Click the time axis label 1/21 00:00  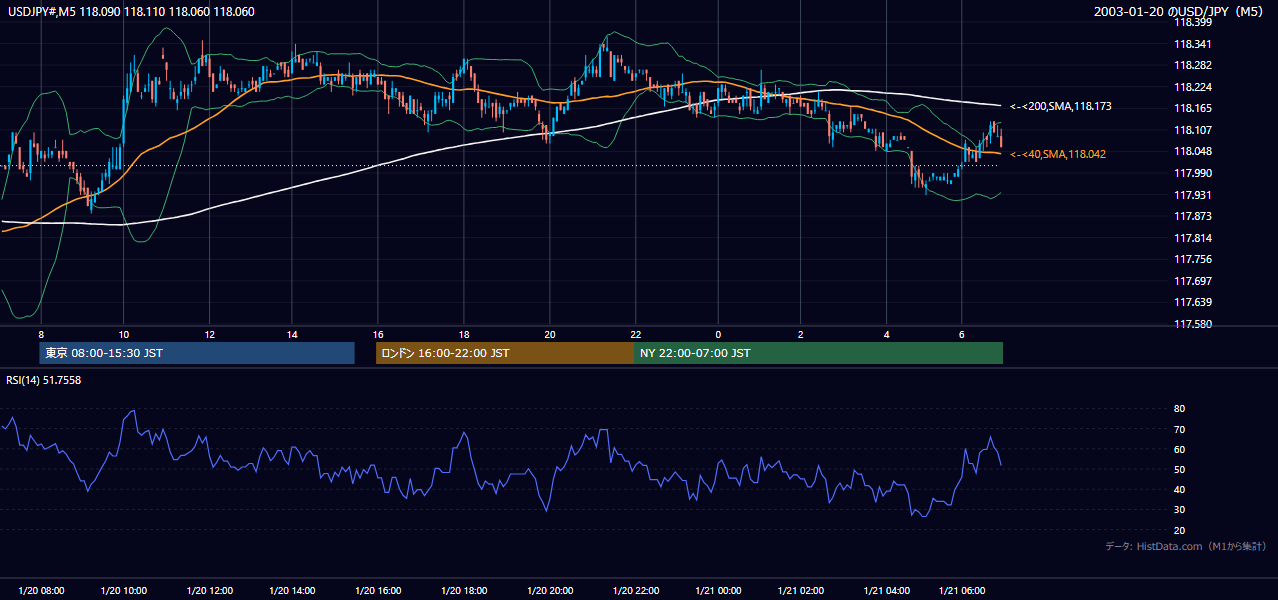pos(717,591)
